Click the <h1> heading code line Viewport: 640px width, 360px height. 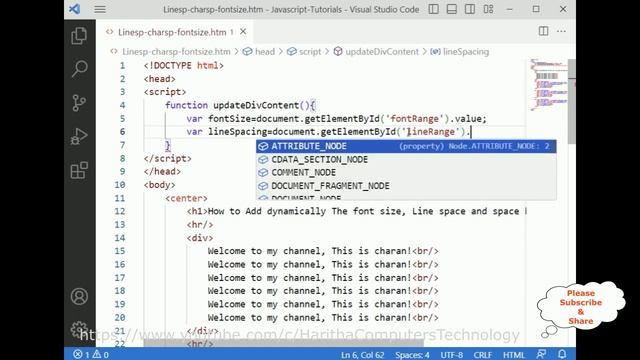(357, 211)
